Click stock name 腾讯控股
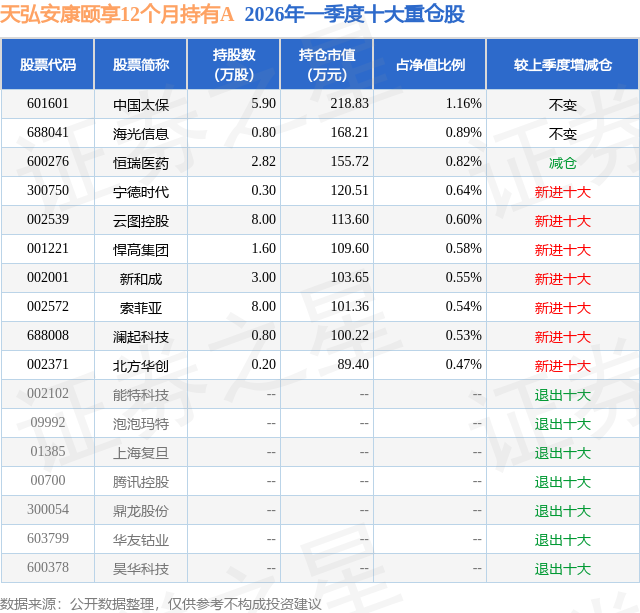 pos(141,482)
